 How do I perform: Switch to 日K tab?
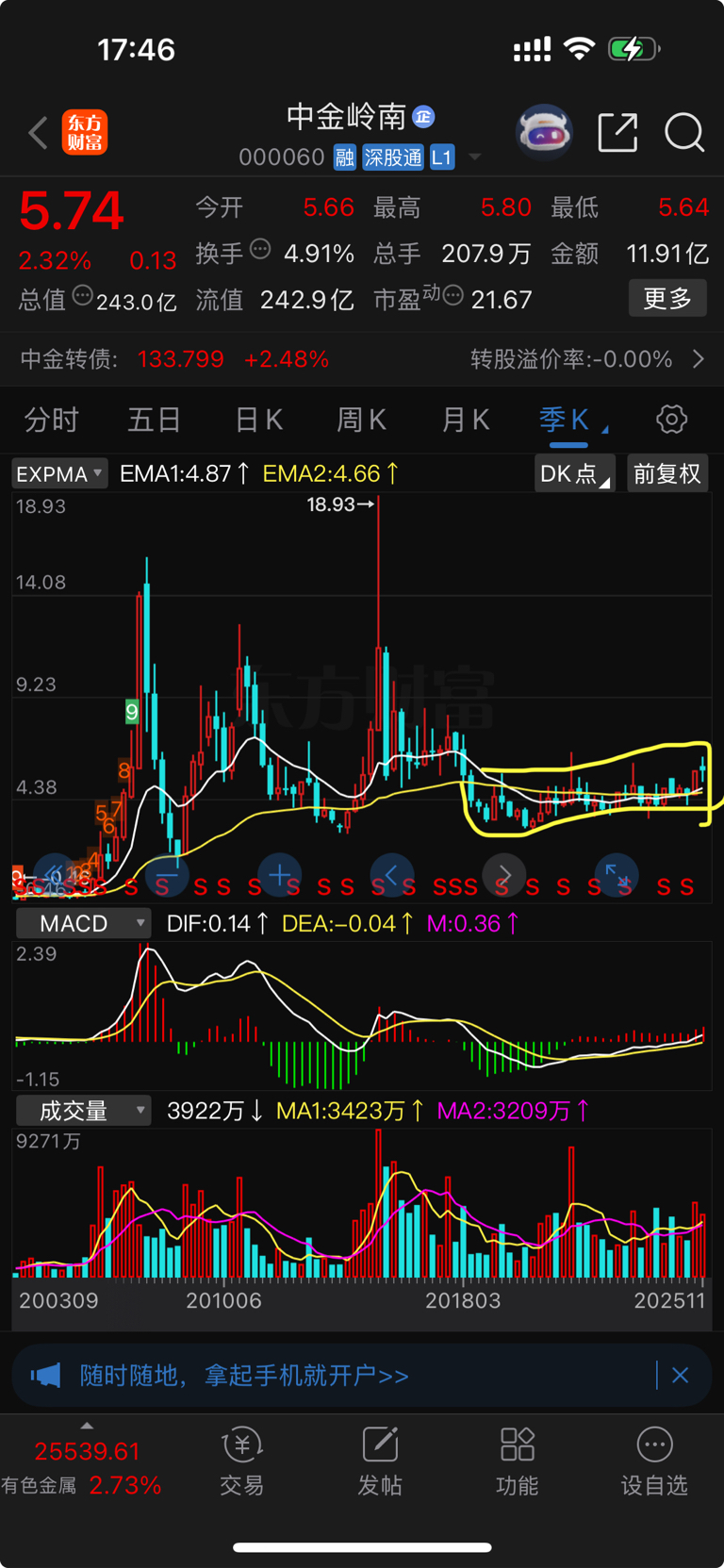[258, 420]
